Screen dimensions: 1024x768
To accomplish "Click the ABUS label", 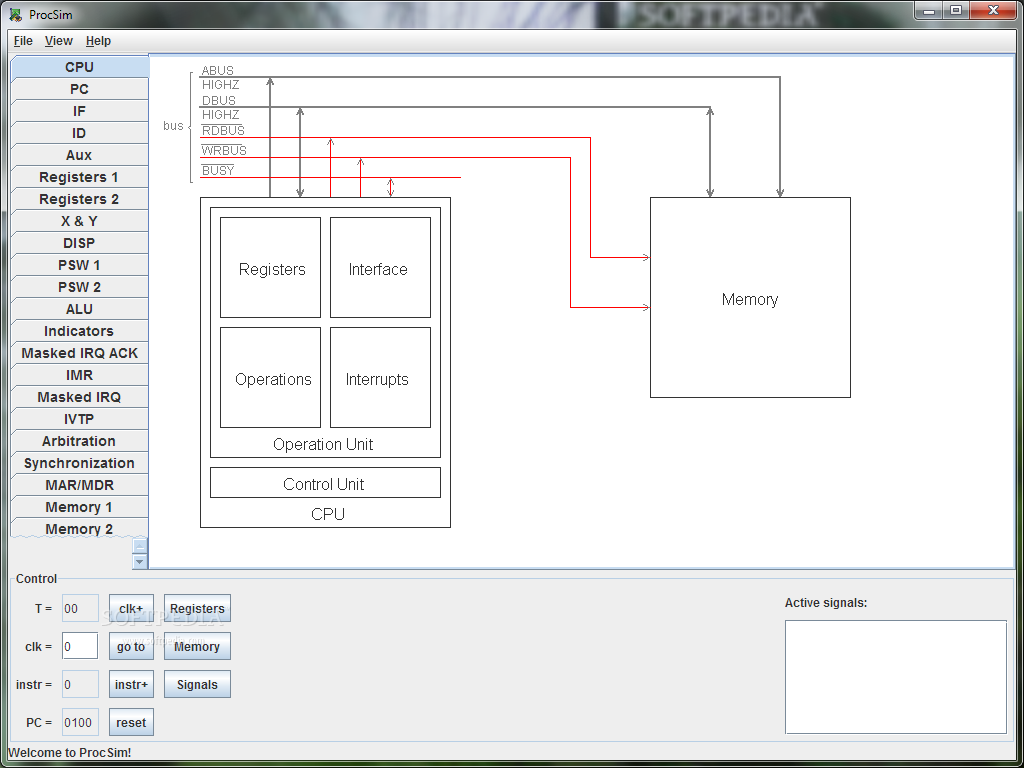I will (217, 71).
